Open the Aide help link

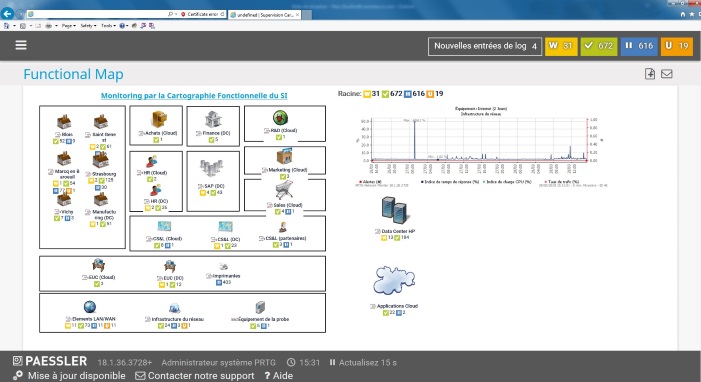coord(279,376)
